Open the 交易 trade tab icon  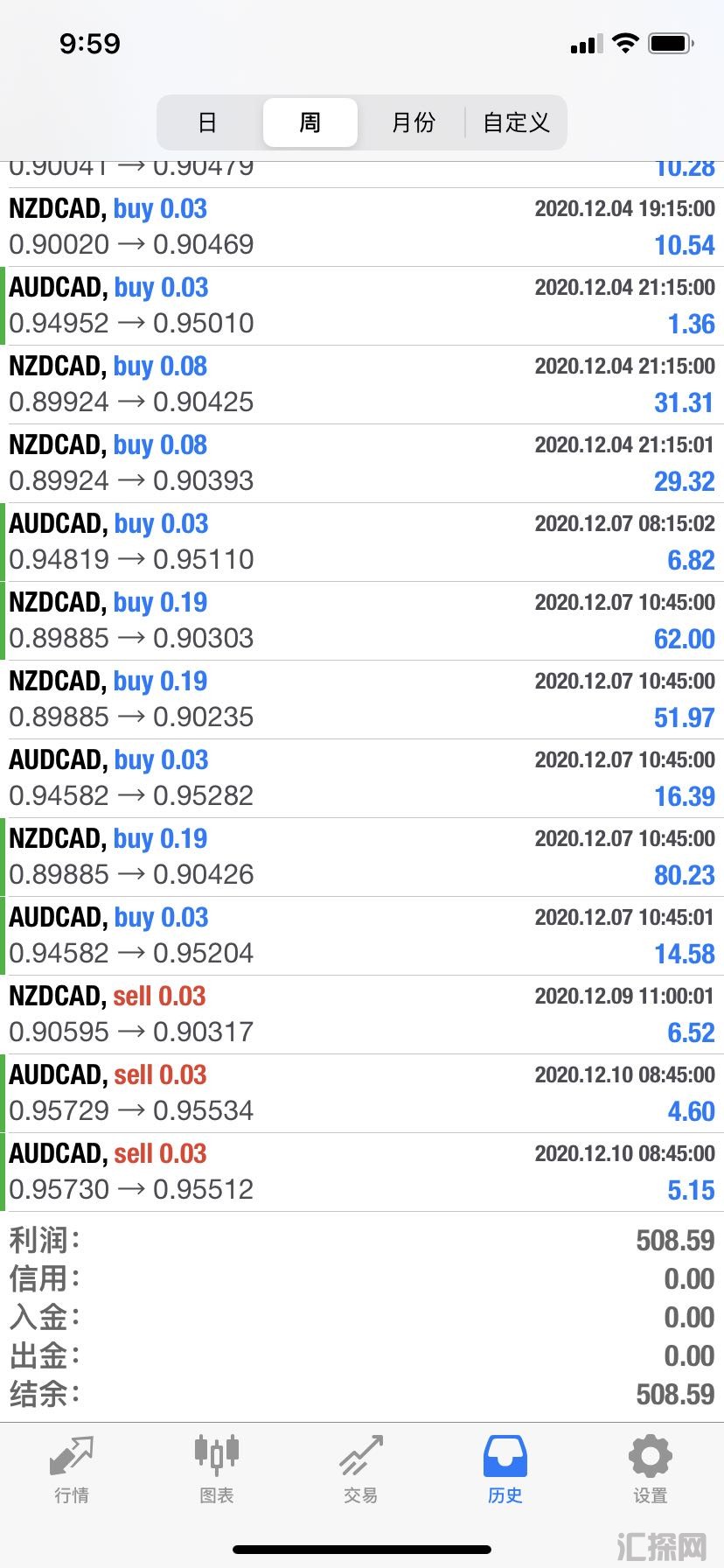tap(361, 1456)
